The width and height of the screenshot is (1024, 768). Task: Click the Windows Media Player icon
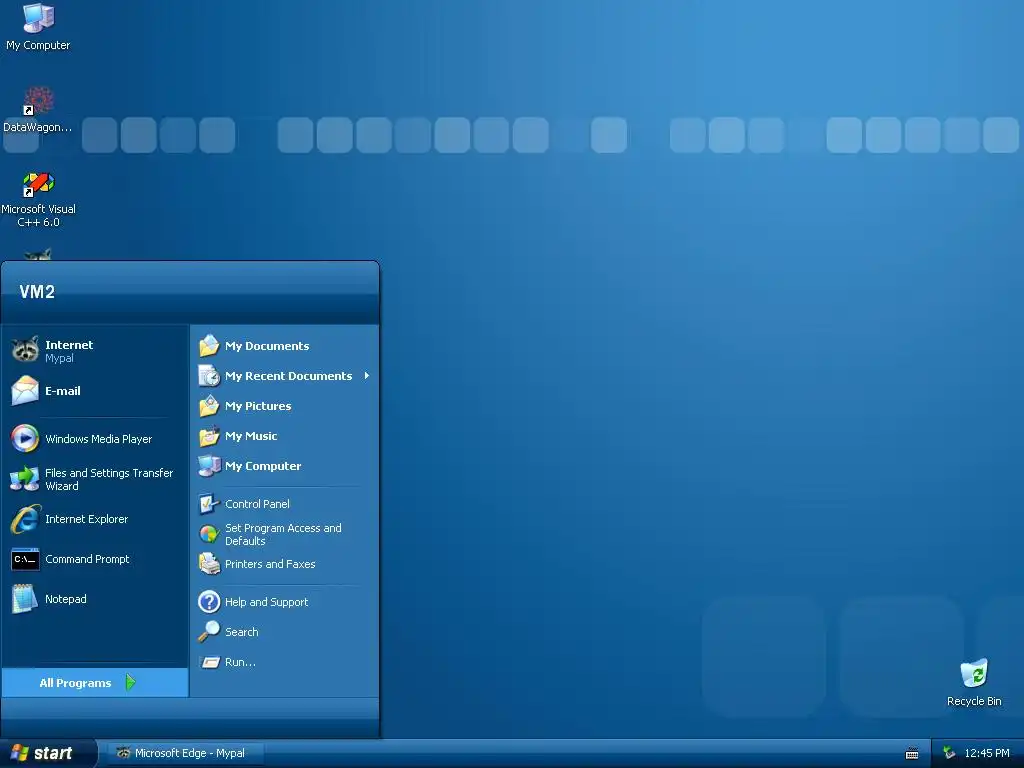[x=25, y=438]
